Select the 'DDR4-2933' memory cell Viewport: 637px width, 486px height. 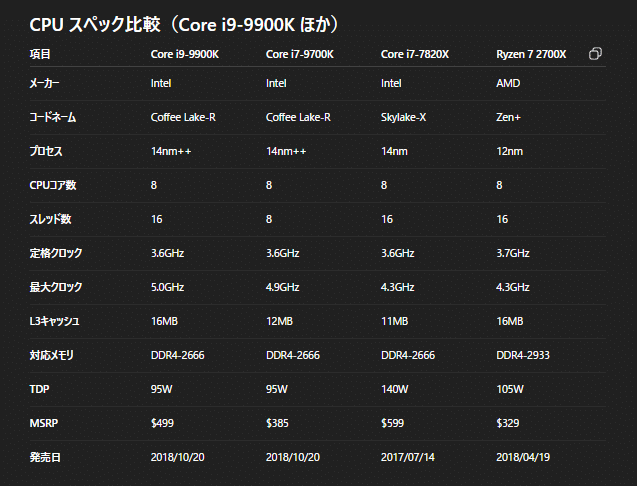pyautogui.click(x=523, y=355)
